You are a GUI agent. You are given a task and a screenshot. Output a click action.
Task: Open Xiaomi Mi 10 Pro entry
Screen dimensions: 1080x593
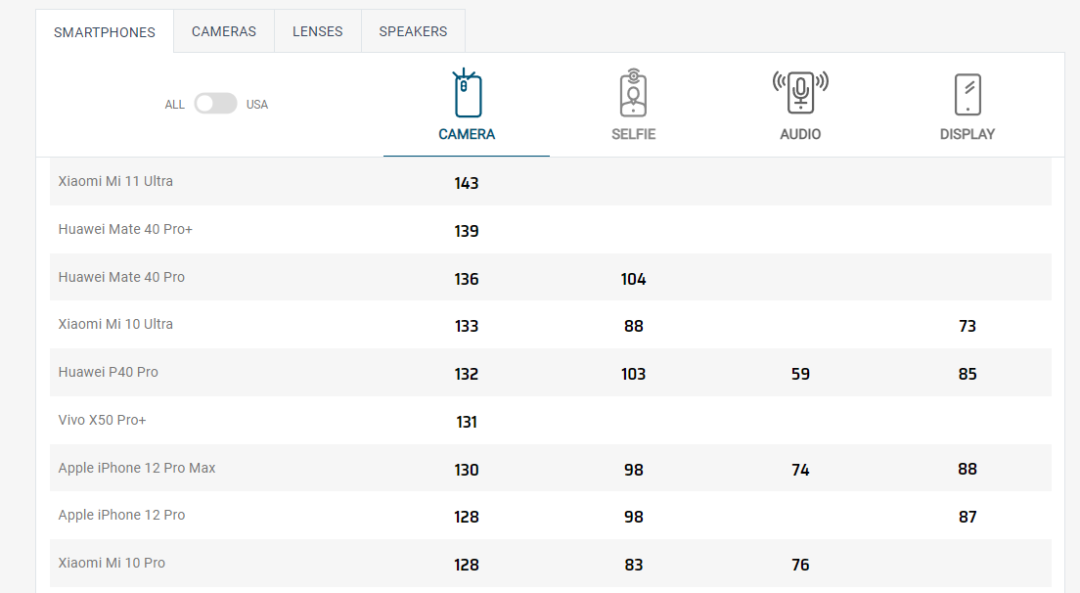click(x=112, y=563)
